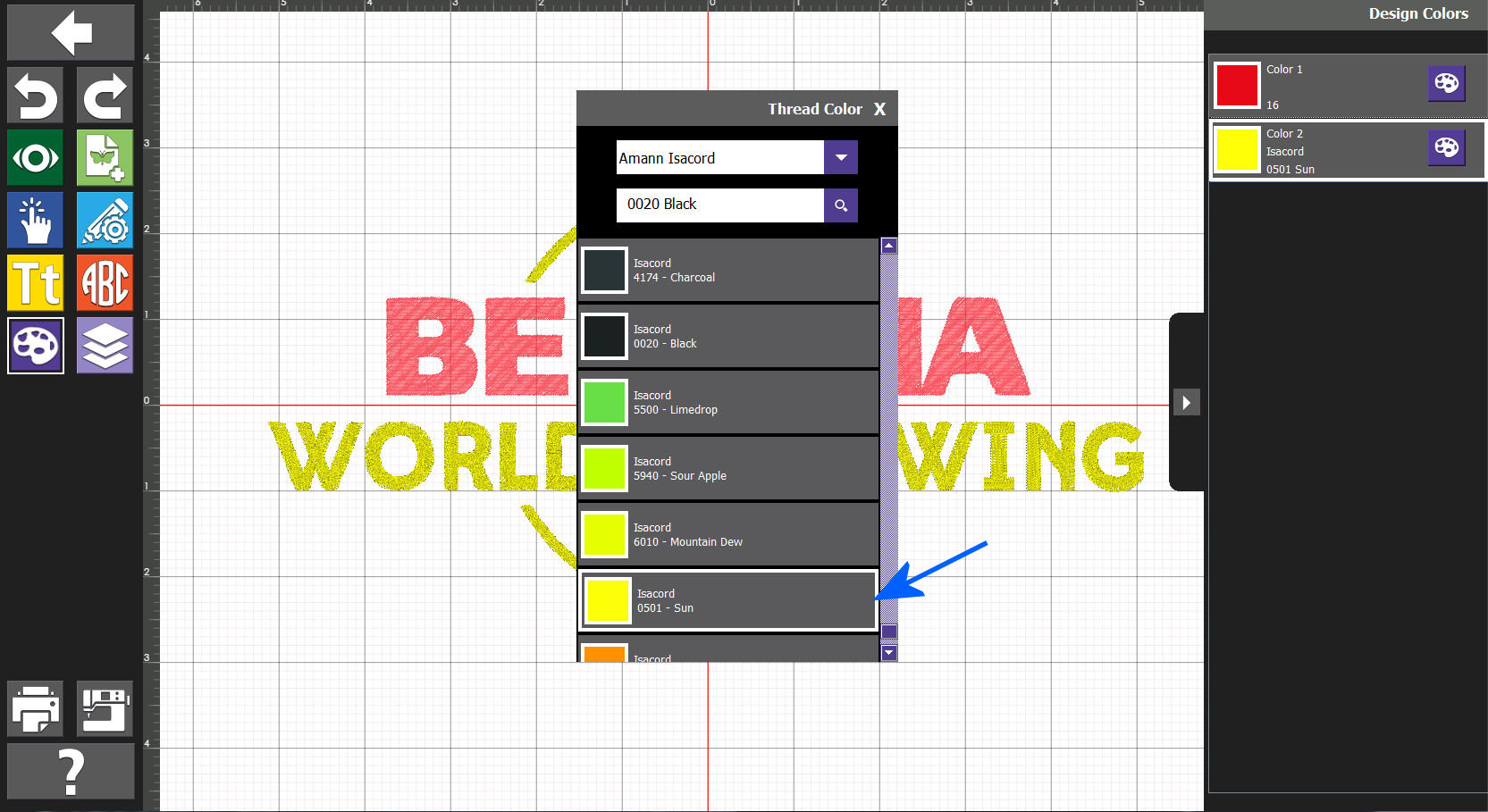Choose the 0501 - Sun thread row
Viewport: 1488px width, 812px height.
(x=728, y=600)
